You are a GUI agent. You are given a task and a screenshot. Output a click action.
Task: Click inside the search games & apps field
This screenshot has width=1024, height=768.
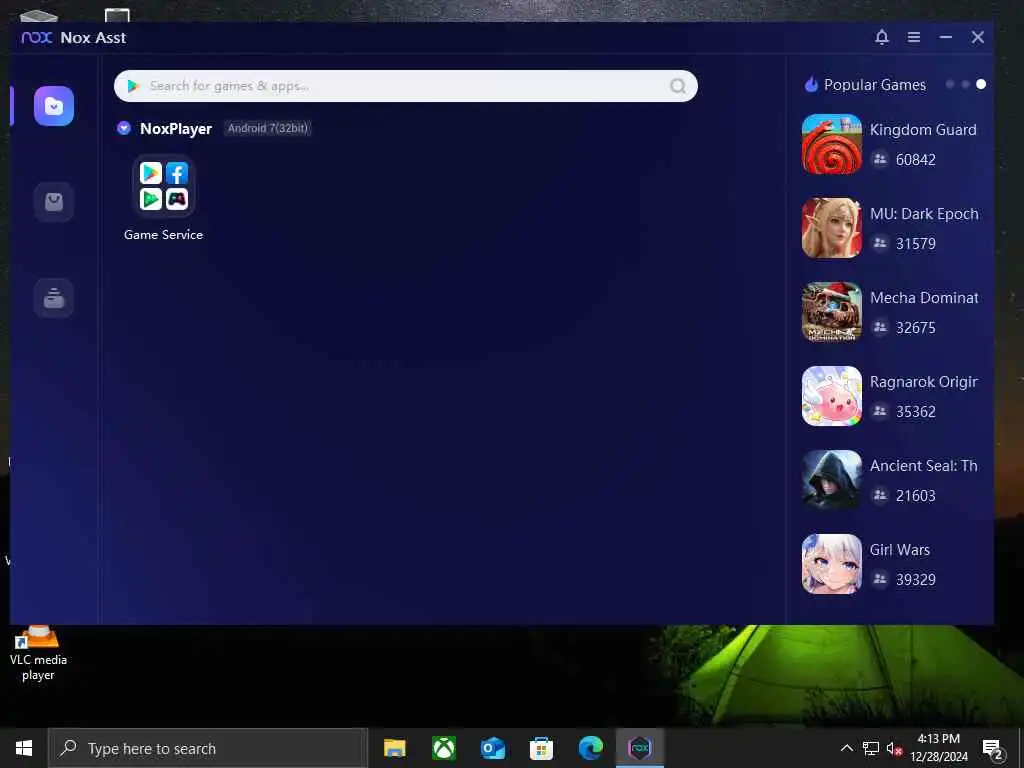point(406,86)
